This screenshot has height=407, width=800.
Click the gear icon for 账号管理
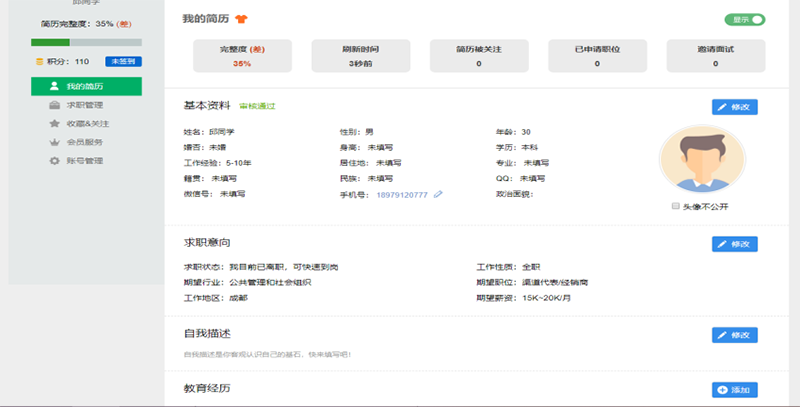click(54, 161)
